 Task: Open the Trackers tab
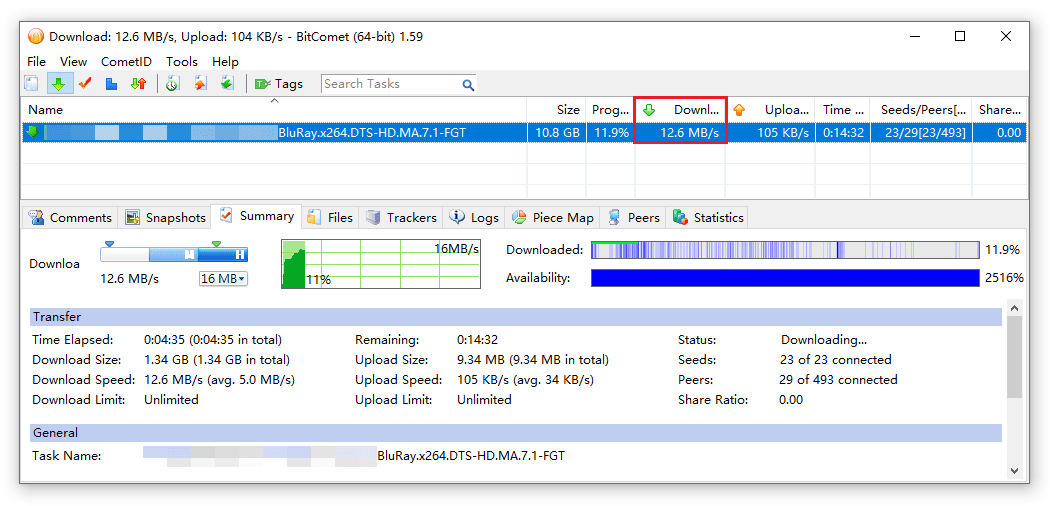pyautogui.click(x=401, y=217)
